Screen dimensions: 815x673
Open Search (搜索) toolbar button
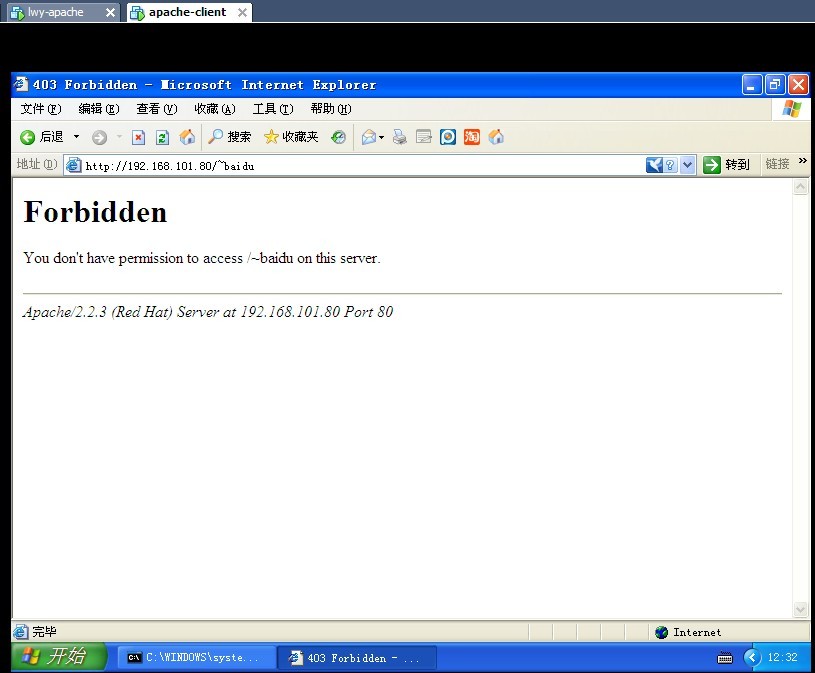pyautogui.click(x=229, y=137)
